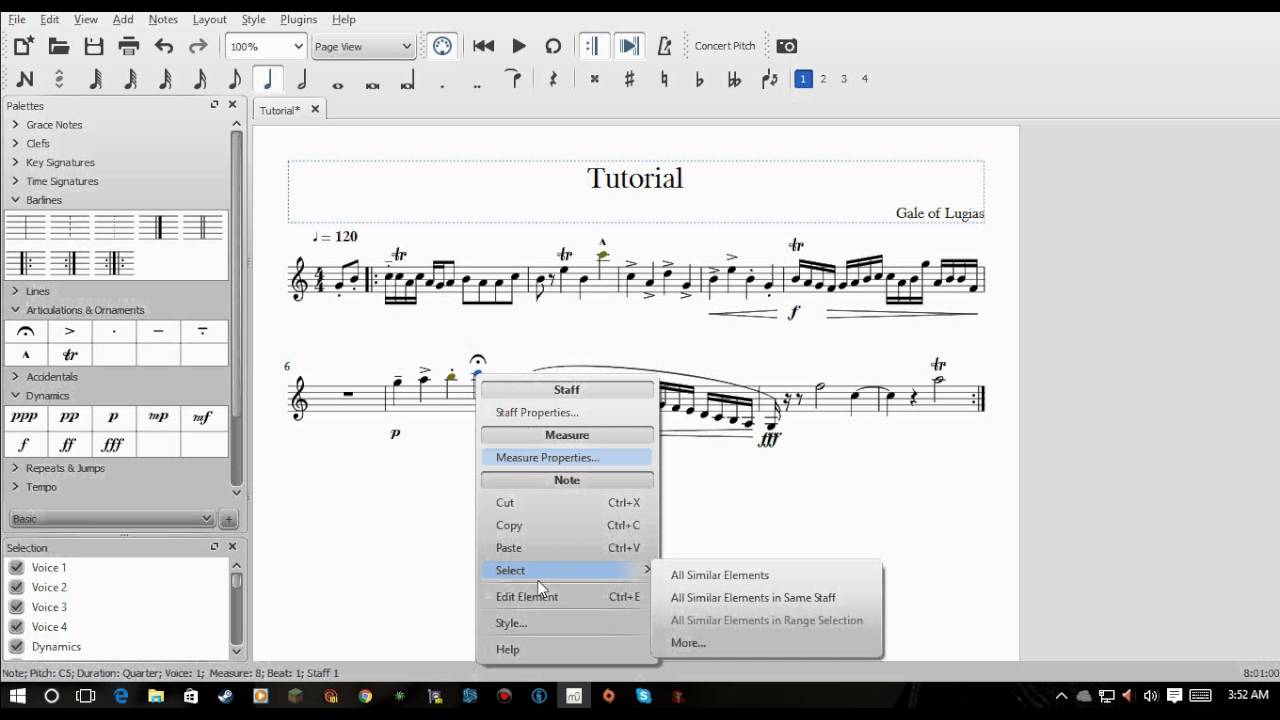Toggle the Concert Pitch button
1280x720 pixels.
click(x=725, y=46)
